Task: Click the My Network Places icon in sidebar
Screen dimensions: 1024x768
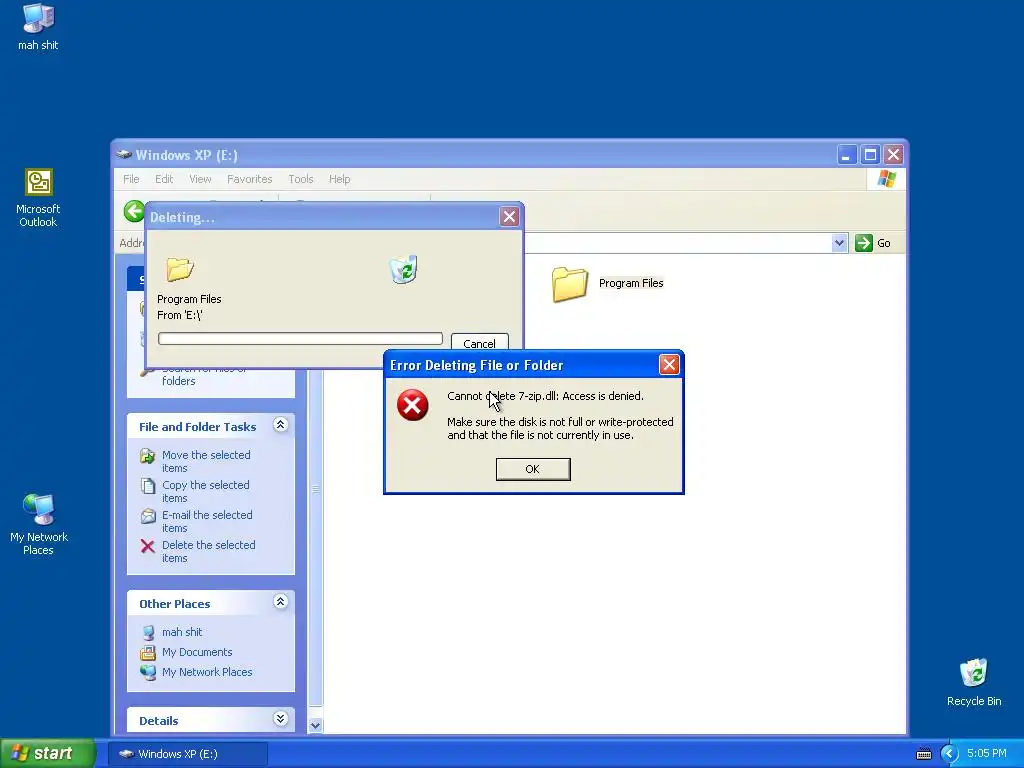Action: [148, 672]
